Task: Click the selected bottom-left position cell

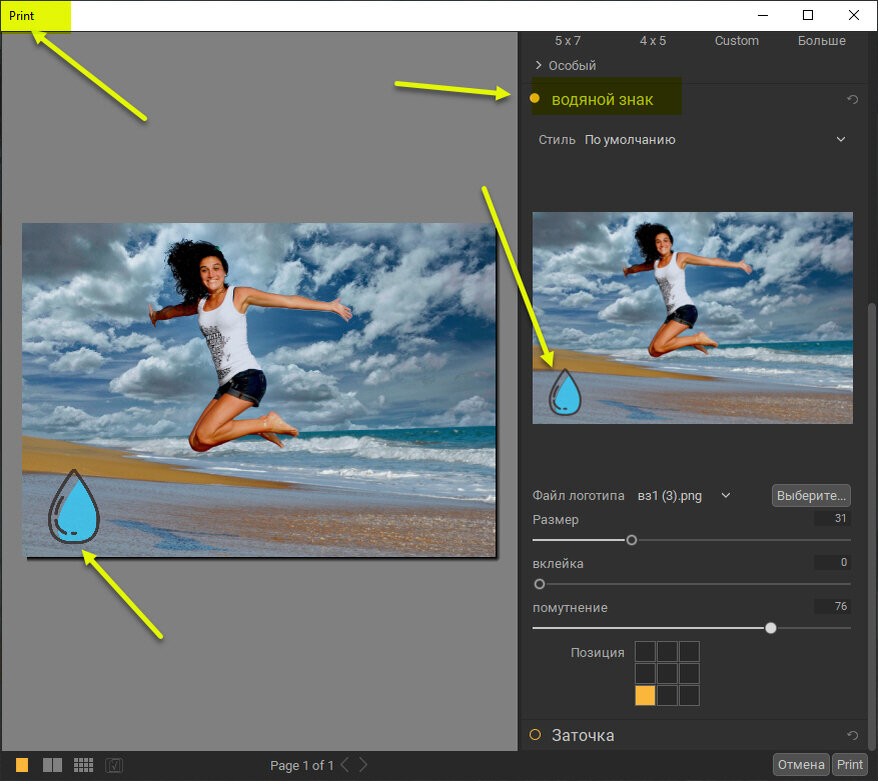Action: (645, 695)
